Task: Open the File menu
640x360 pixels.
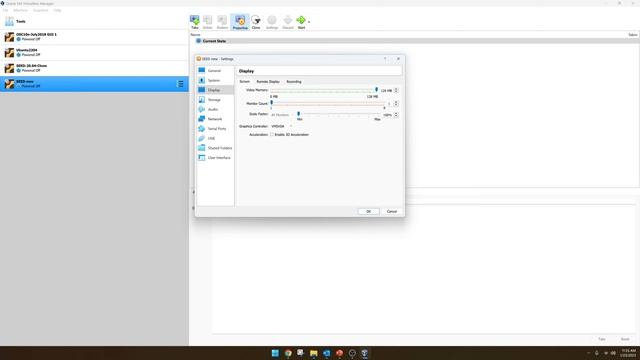Action: tap(5, 10)
